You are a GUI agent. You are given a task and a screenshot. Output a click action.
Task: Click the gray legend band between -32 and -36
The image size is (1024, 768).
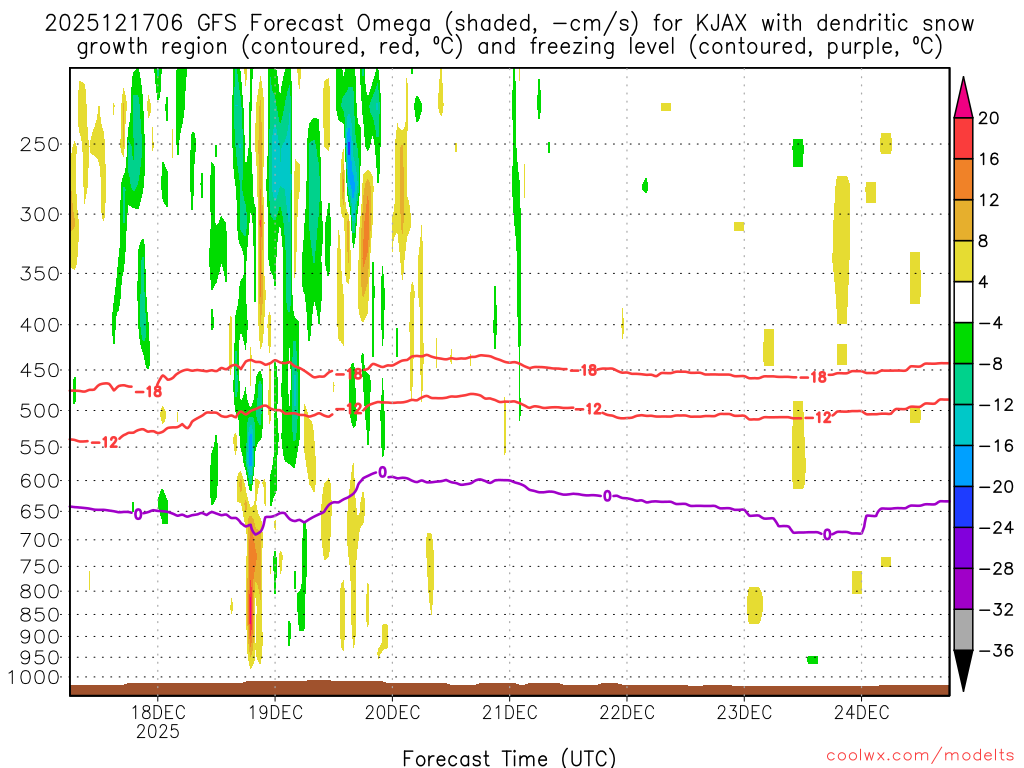click(x=963, y=629)
